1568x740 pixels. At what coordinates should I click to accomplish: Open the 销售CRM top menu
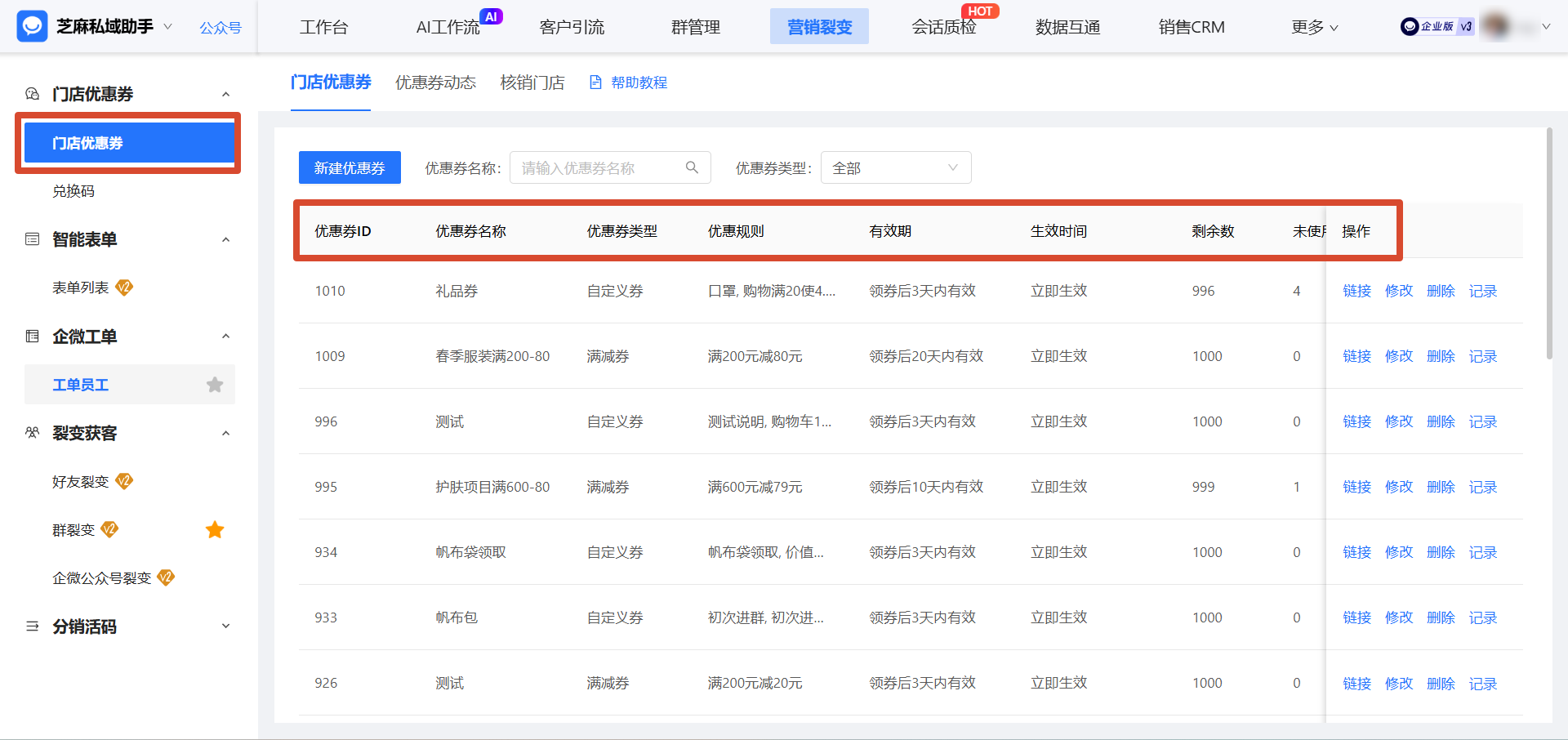[1192, 27]
